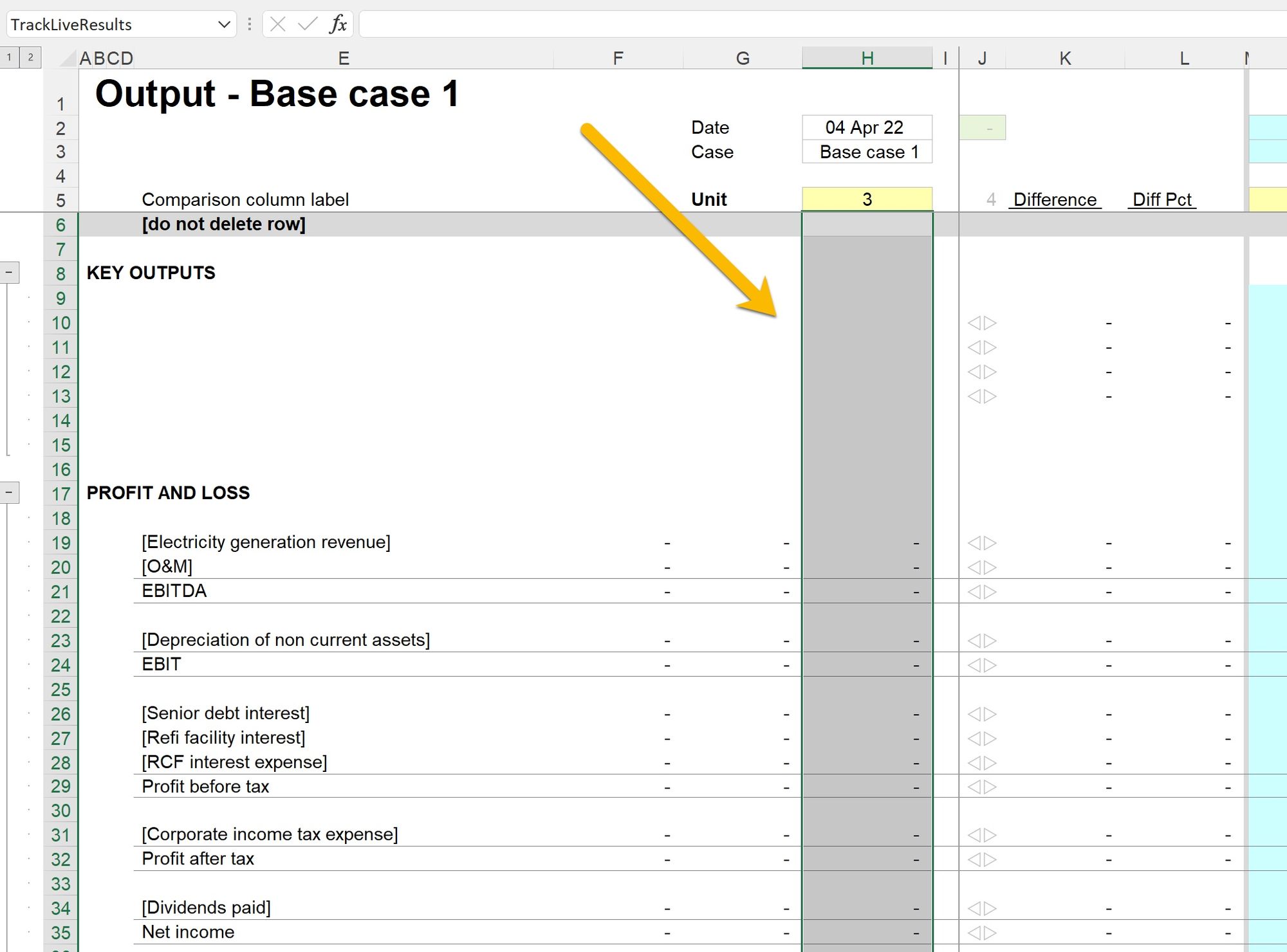Click the formula bar Enter checkmark icon
This screenshot has height=952, width=1287.
(x=308, y=24)
